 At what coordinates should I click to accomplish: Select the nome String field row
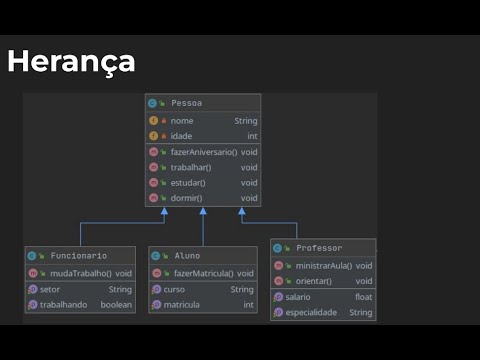click(x=203, y=121)
